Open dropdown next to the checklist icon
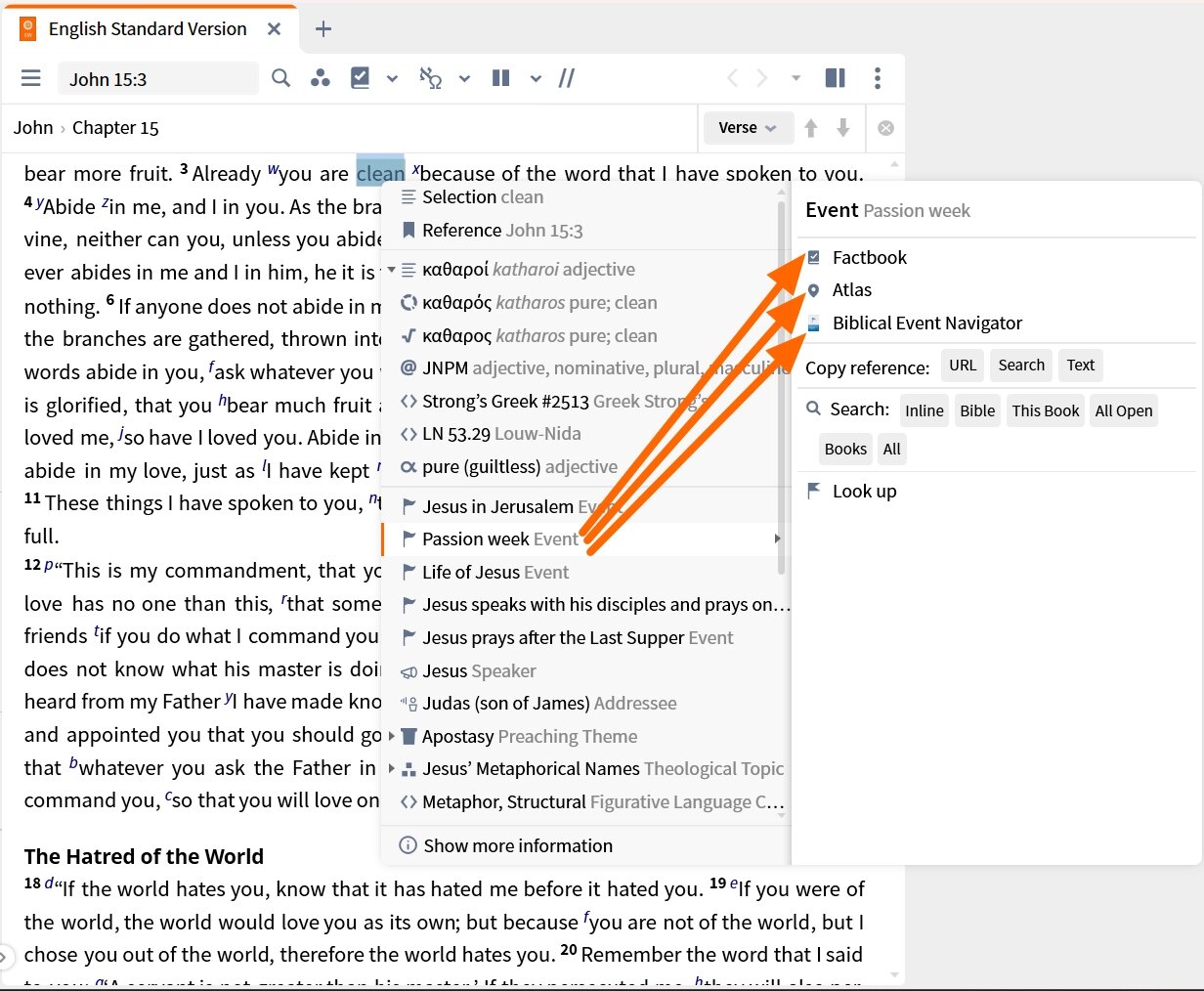The width and height of the screenshot is (1204, 991). tap(392, 78)
